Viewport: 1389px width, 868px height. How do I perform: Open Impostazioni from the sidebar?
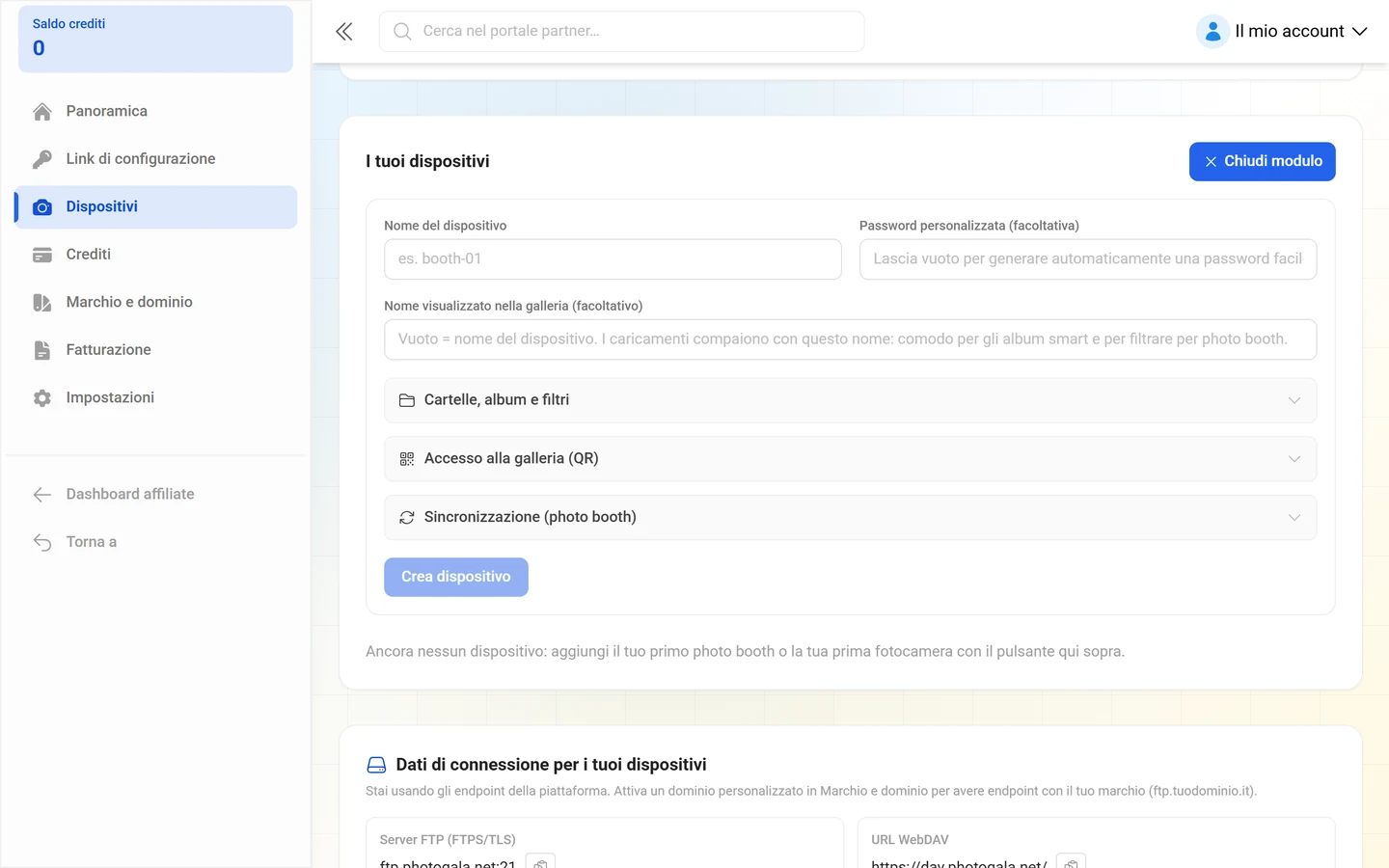(155, 398)
